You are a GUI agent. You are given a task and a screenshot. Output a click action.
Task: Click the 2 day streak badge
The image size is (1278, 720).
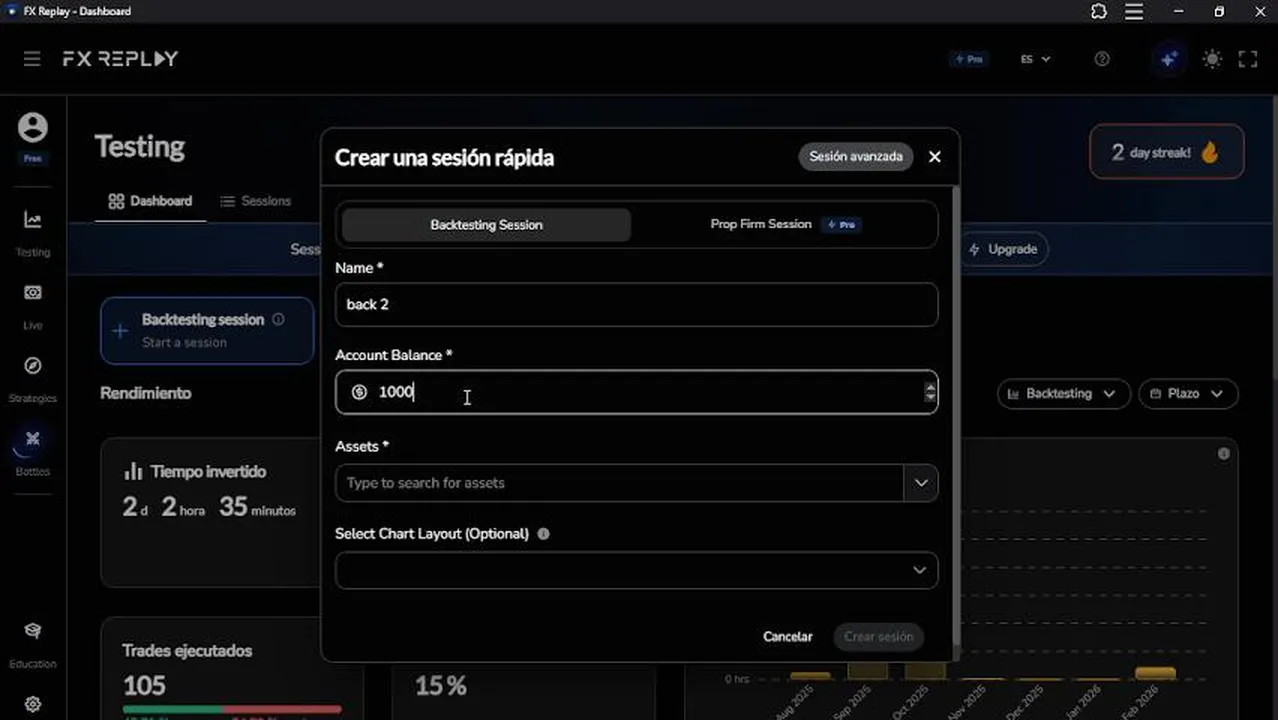click(x=1166, y=152)
